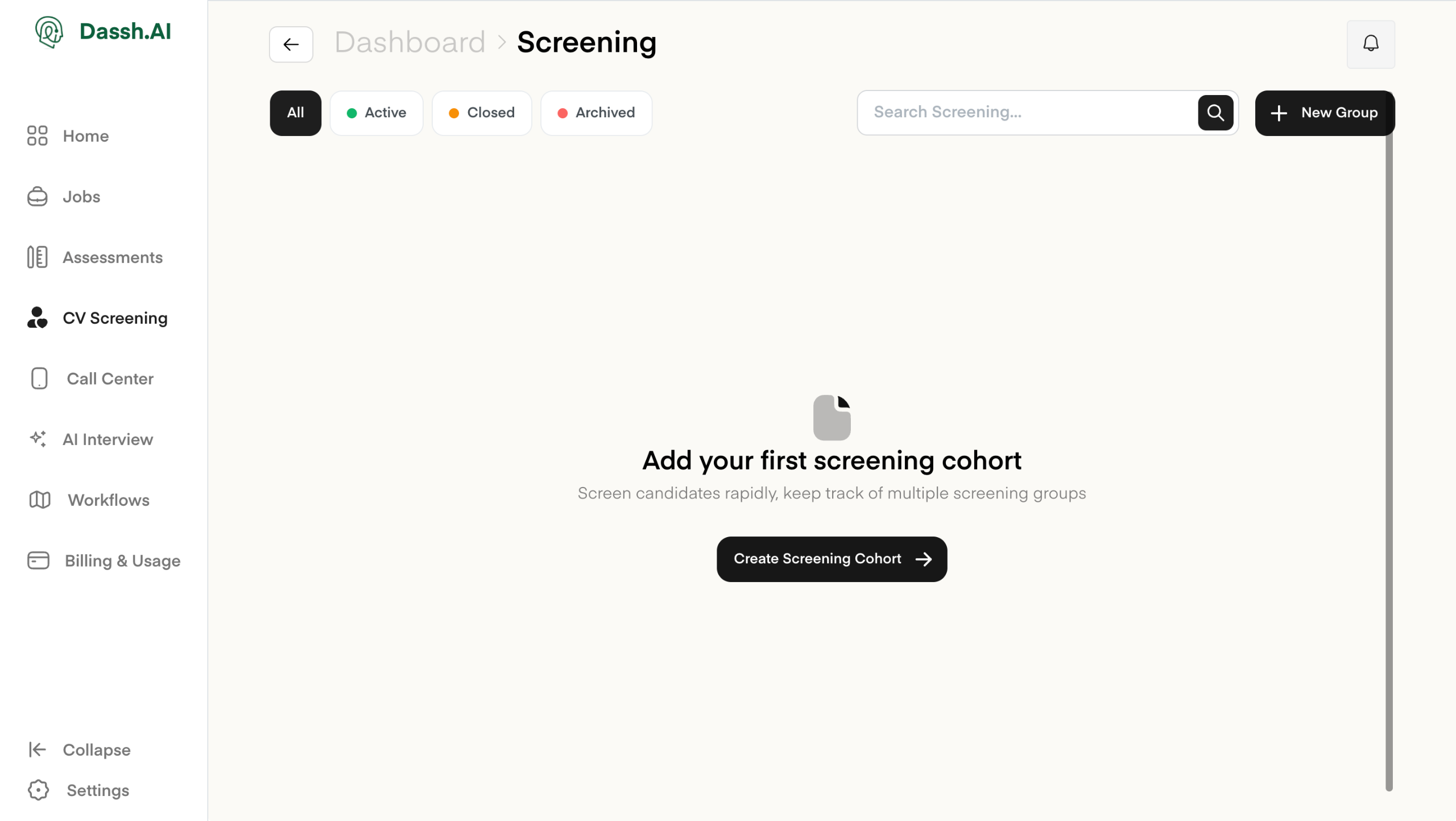Click the Search Screening input field

pos(1027,113)
